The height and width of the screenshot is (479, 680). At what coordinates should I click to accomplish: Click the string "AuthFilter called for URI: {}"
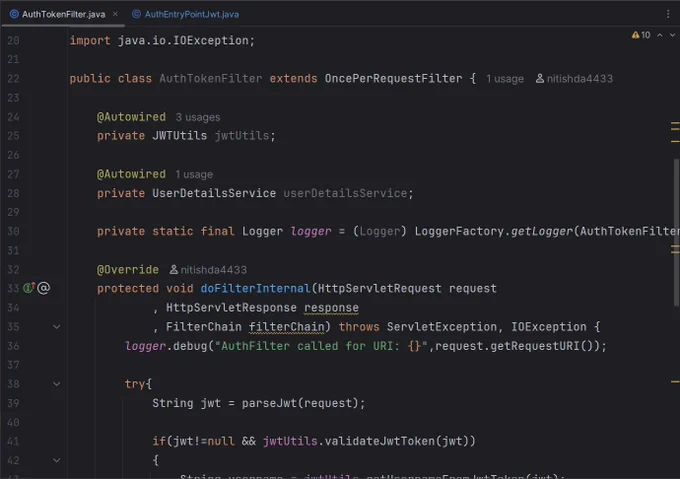click(x=321, y=345)
